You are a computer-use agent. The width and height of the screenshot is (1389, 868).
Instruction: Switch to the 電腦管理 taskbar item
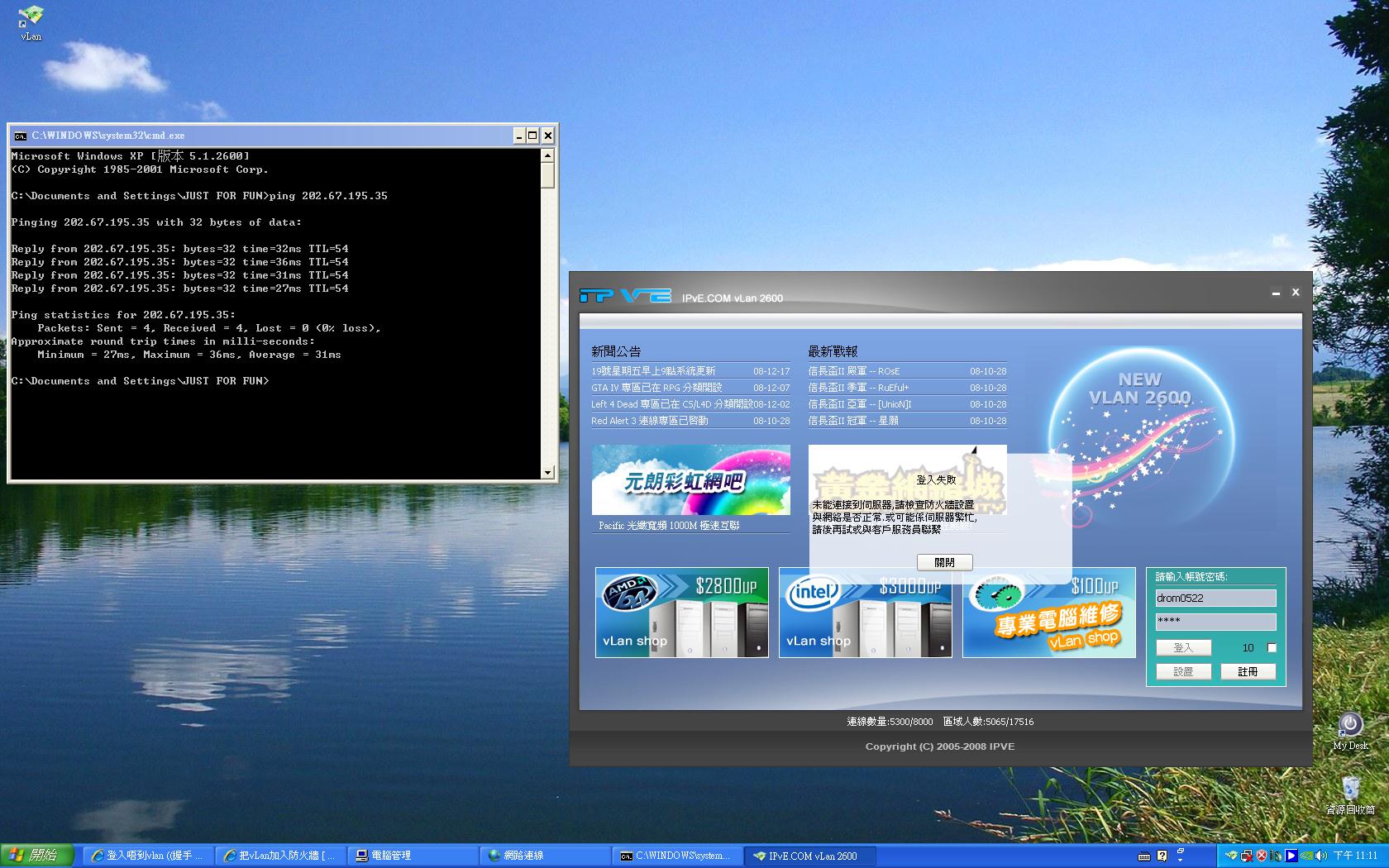(390, 856)
